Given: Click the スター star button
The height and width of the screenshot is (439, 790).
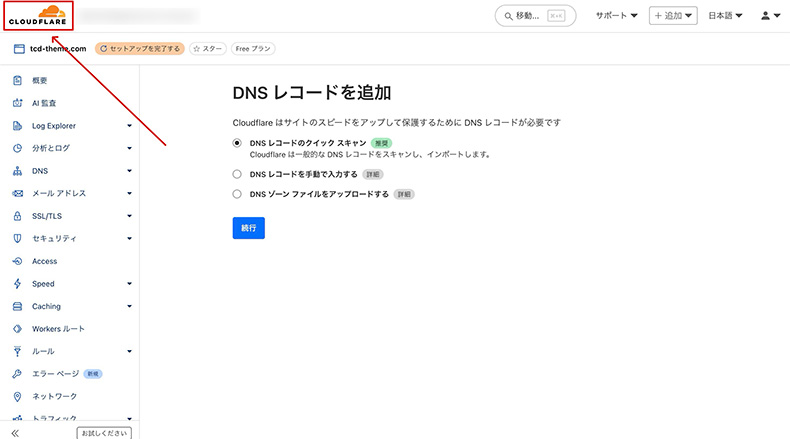Looking at the screenshot, I should [x=208, y=49].
